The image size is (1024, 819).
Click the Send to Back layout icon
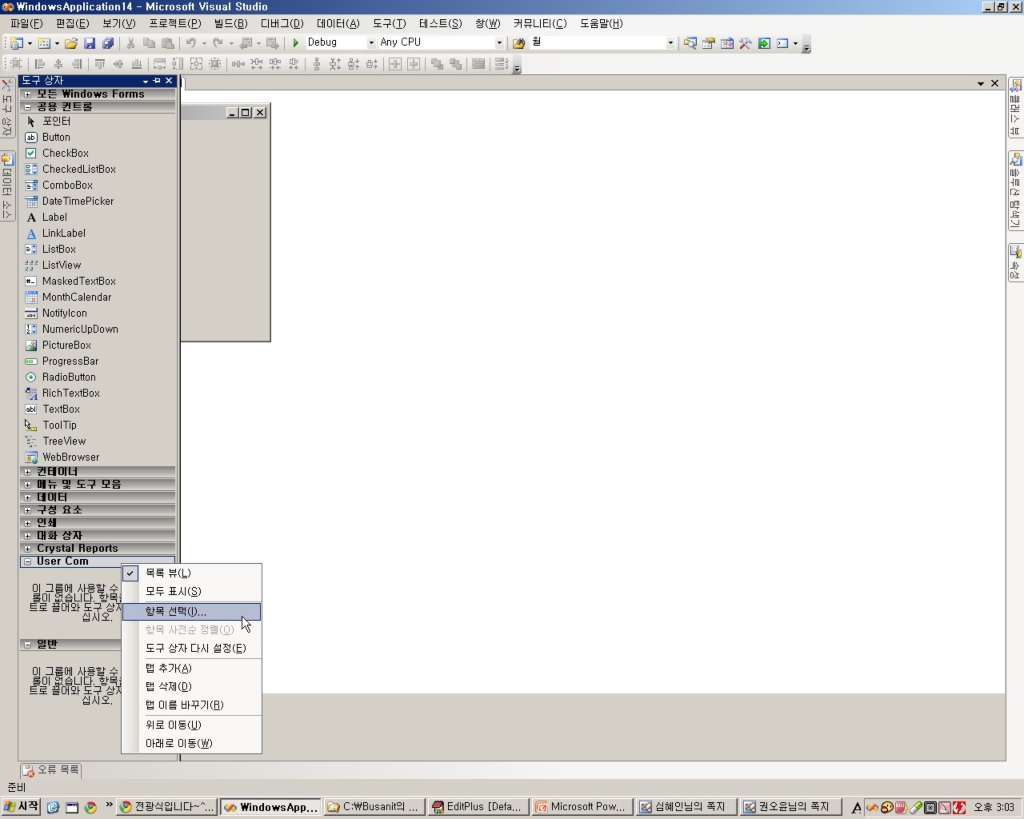point(455,64)
